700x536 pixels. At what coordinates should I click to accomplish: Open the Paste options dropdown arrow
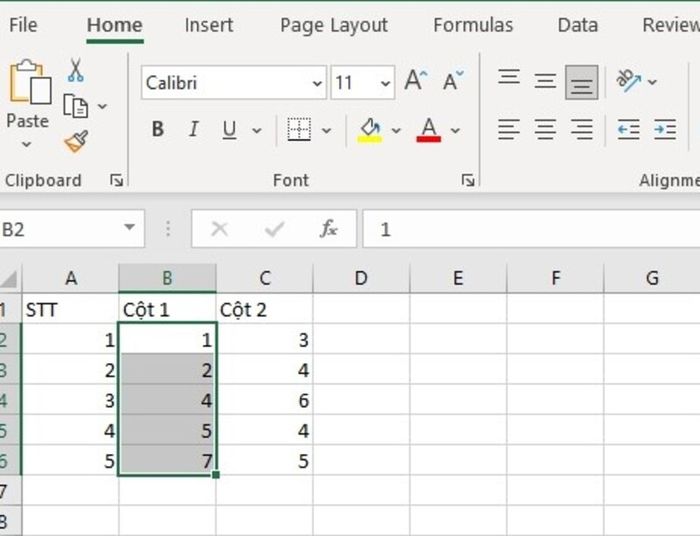tap(27, 144)
